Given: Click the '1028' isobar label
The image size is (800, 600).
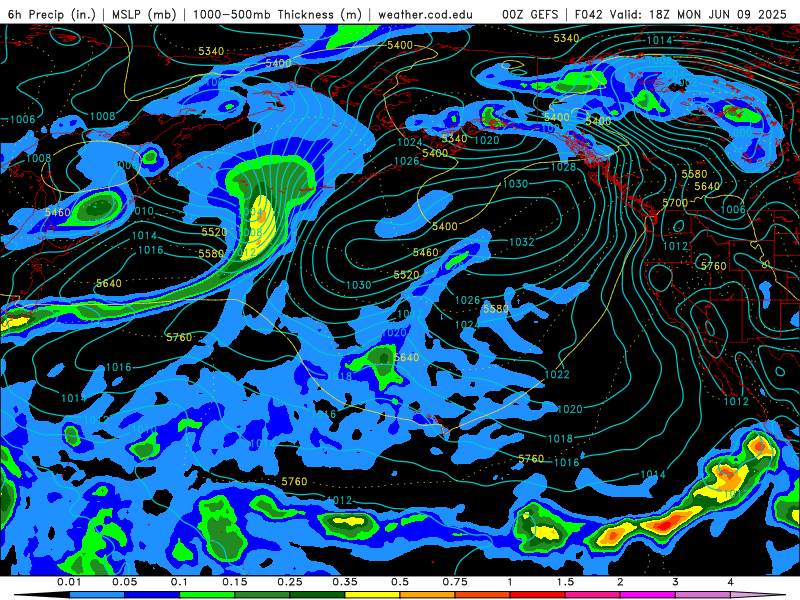Looking at the screenshot, I should [x=563, y=167].
